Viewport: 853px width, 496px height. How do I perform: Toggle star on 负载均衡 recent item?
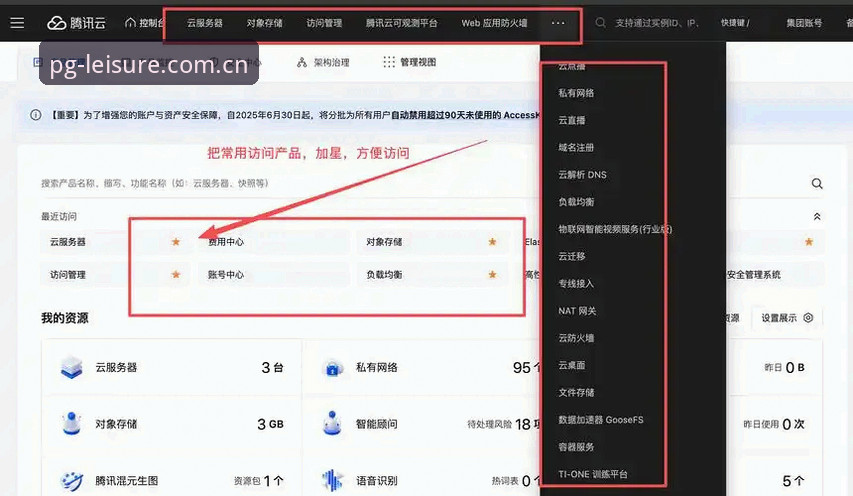pyautogui.click(x=492, y=275)
